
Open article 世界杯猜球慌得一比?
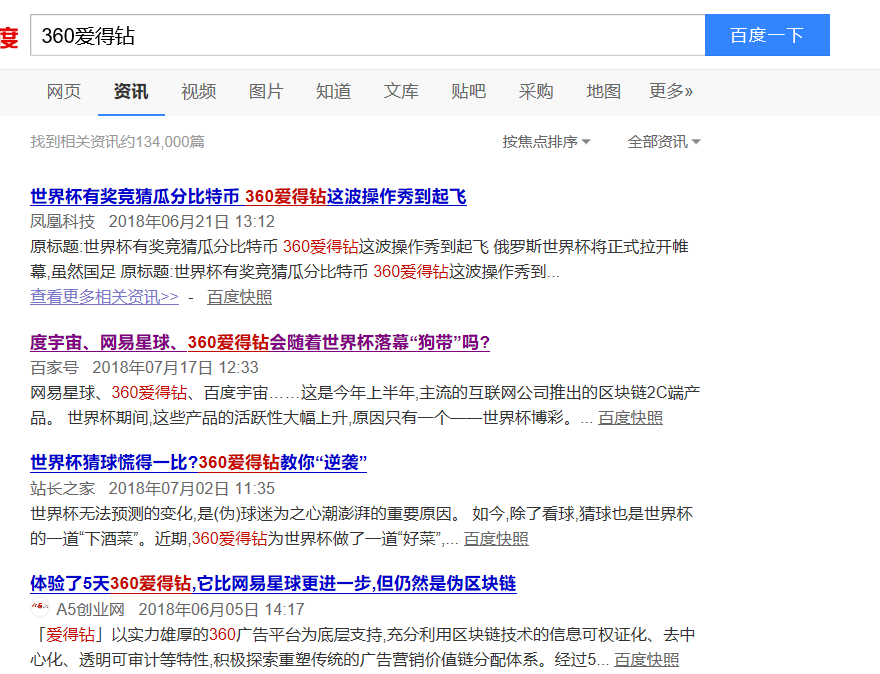coord(198,462)
